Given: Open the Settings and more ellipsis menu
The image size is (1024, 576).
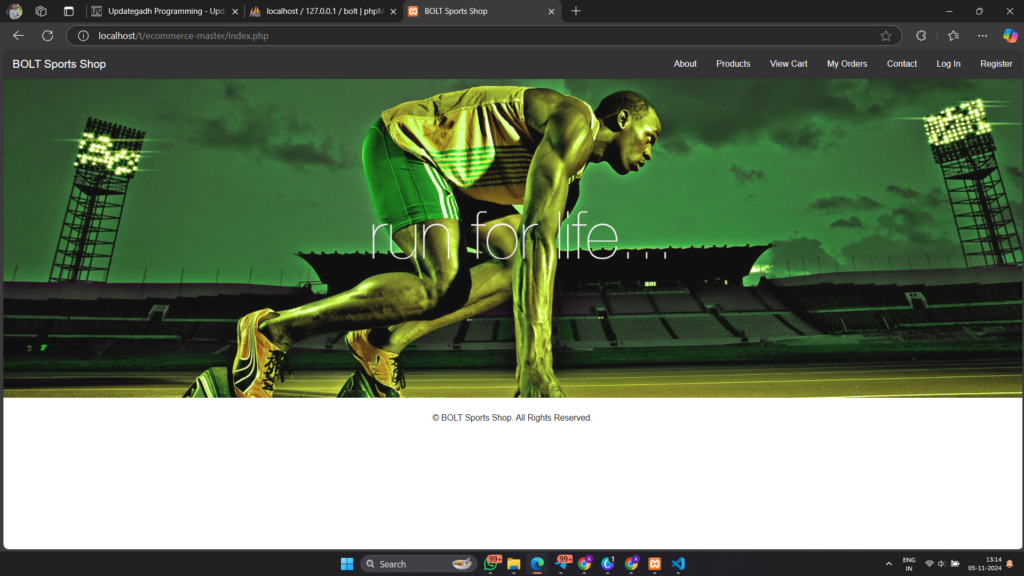Looking at the screenshot, I should tap(982, 36).
